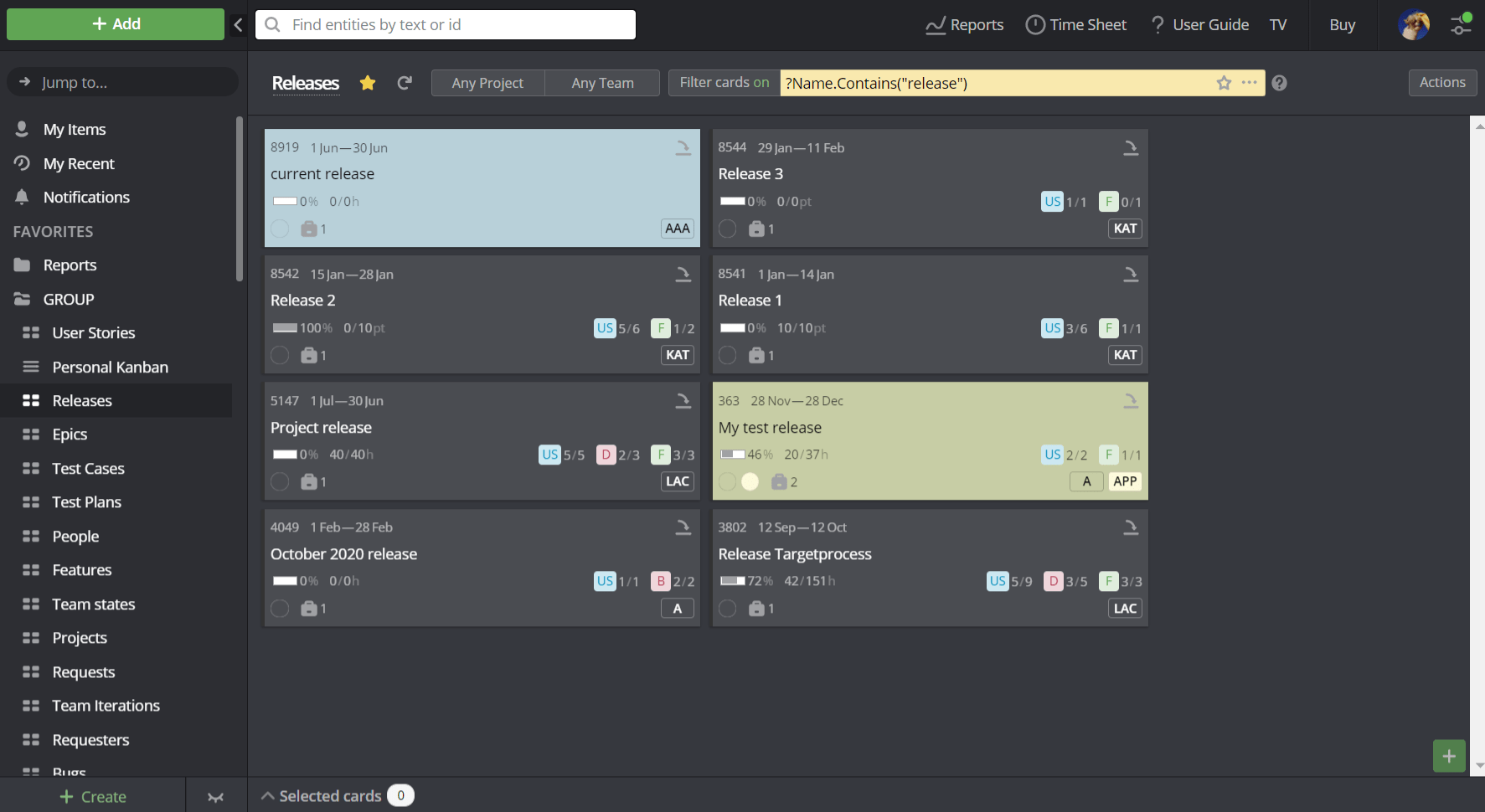
Task: Collapse the Selected cards panel
Action: pyautogui.click(x=268, y=795)
